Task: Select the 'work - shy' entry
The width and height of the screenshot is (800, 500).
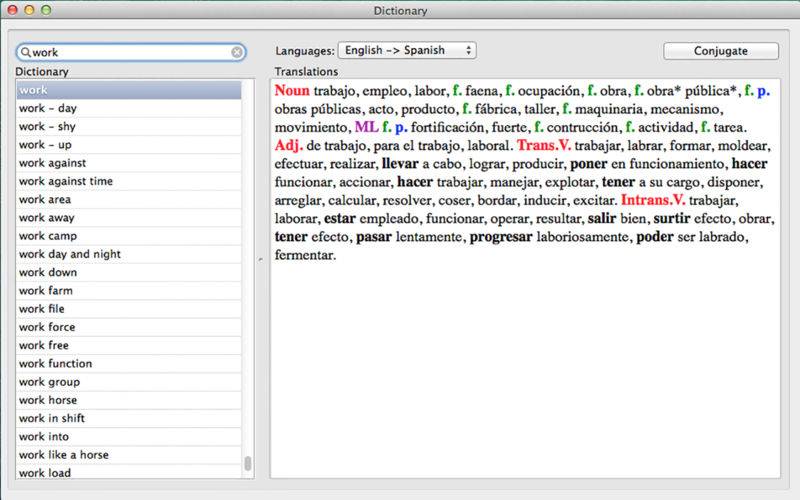Action: coord(129,127)
